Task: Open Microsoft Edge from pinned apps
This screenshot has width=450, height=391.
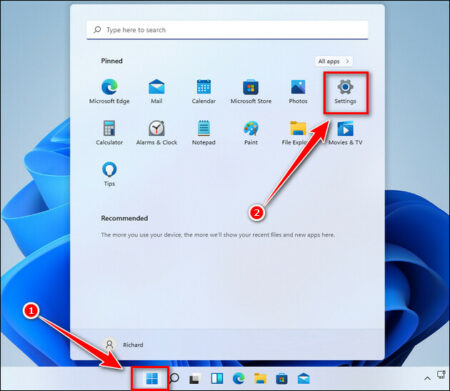Action: 109,91
